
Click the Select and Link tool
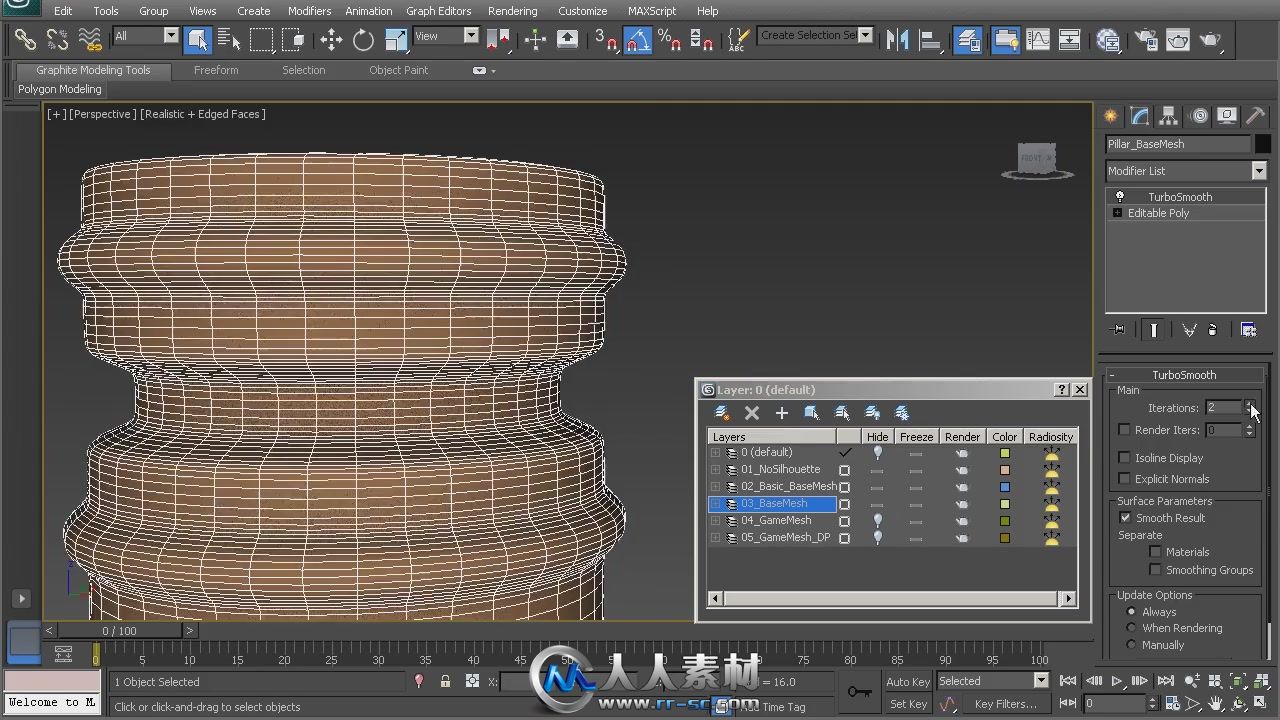[25, 40]
